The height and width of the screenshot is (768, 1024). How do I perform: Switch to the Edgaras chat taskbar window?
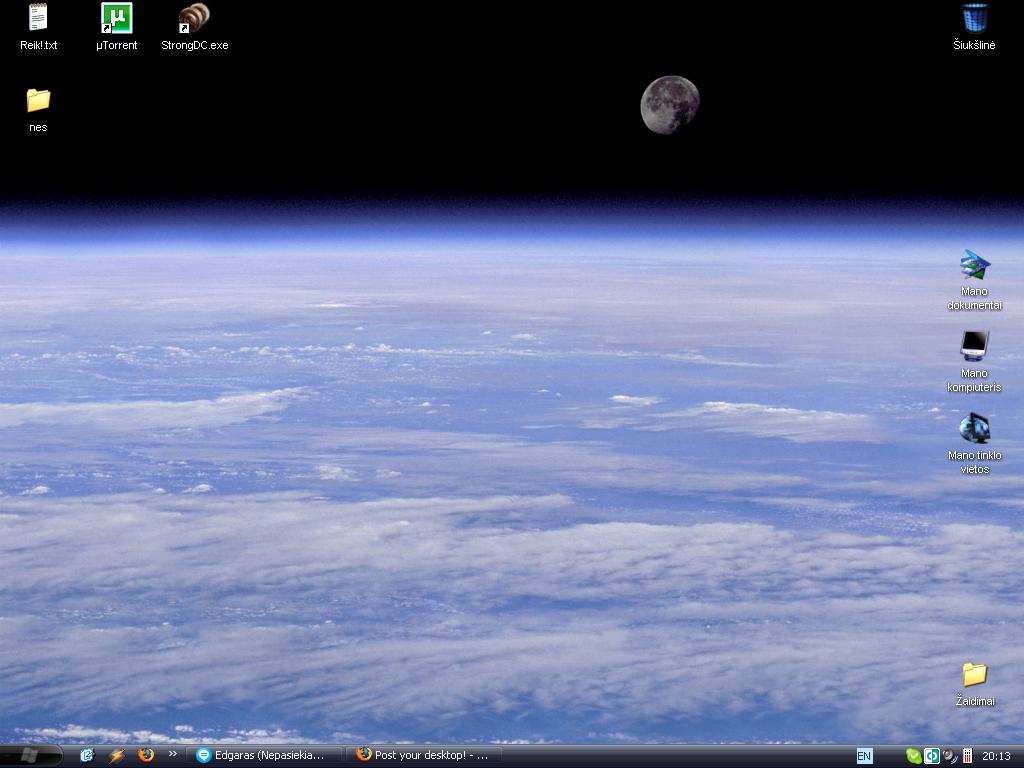[x=265, y=756]
